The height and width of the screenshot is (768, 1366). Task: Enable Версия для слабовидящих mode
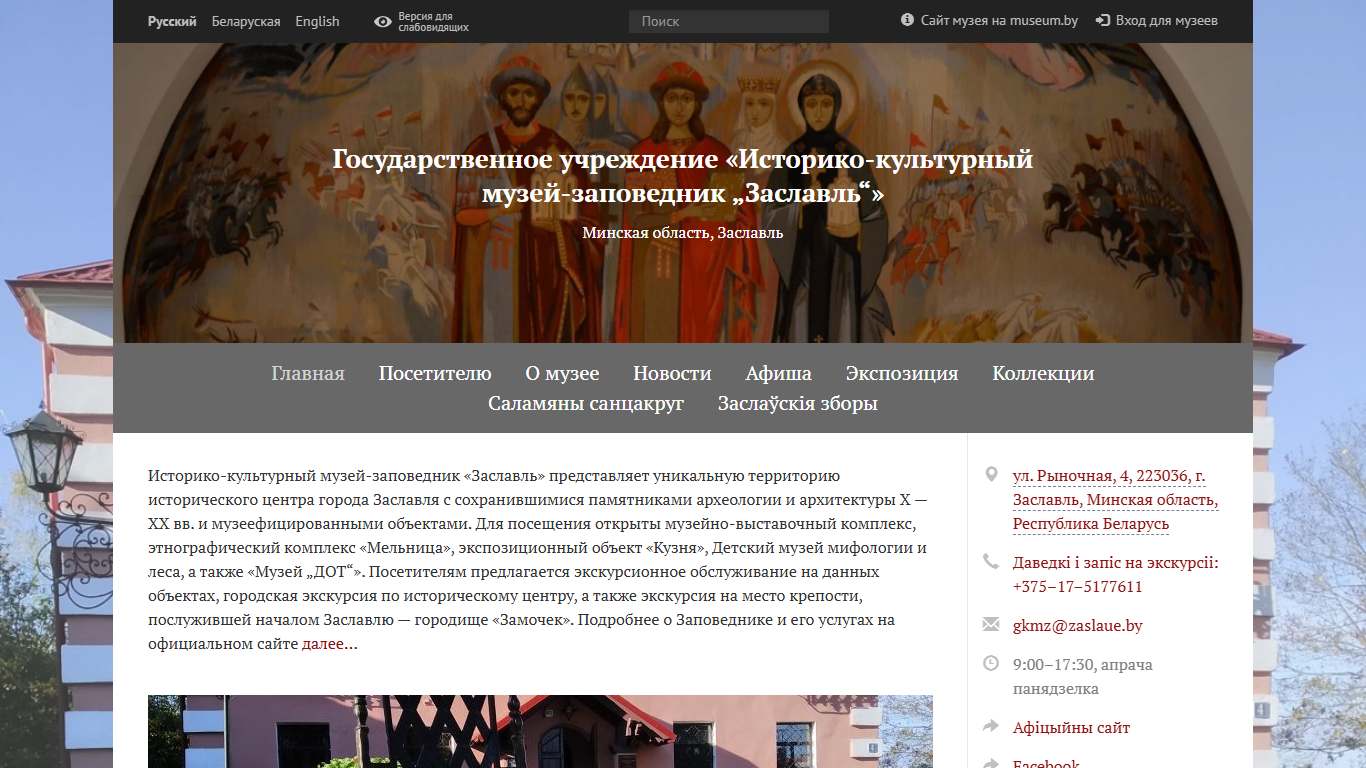(x=433, y=22)
